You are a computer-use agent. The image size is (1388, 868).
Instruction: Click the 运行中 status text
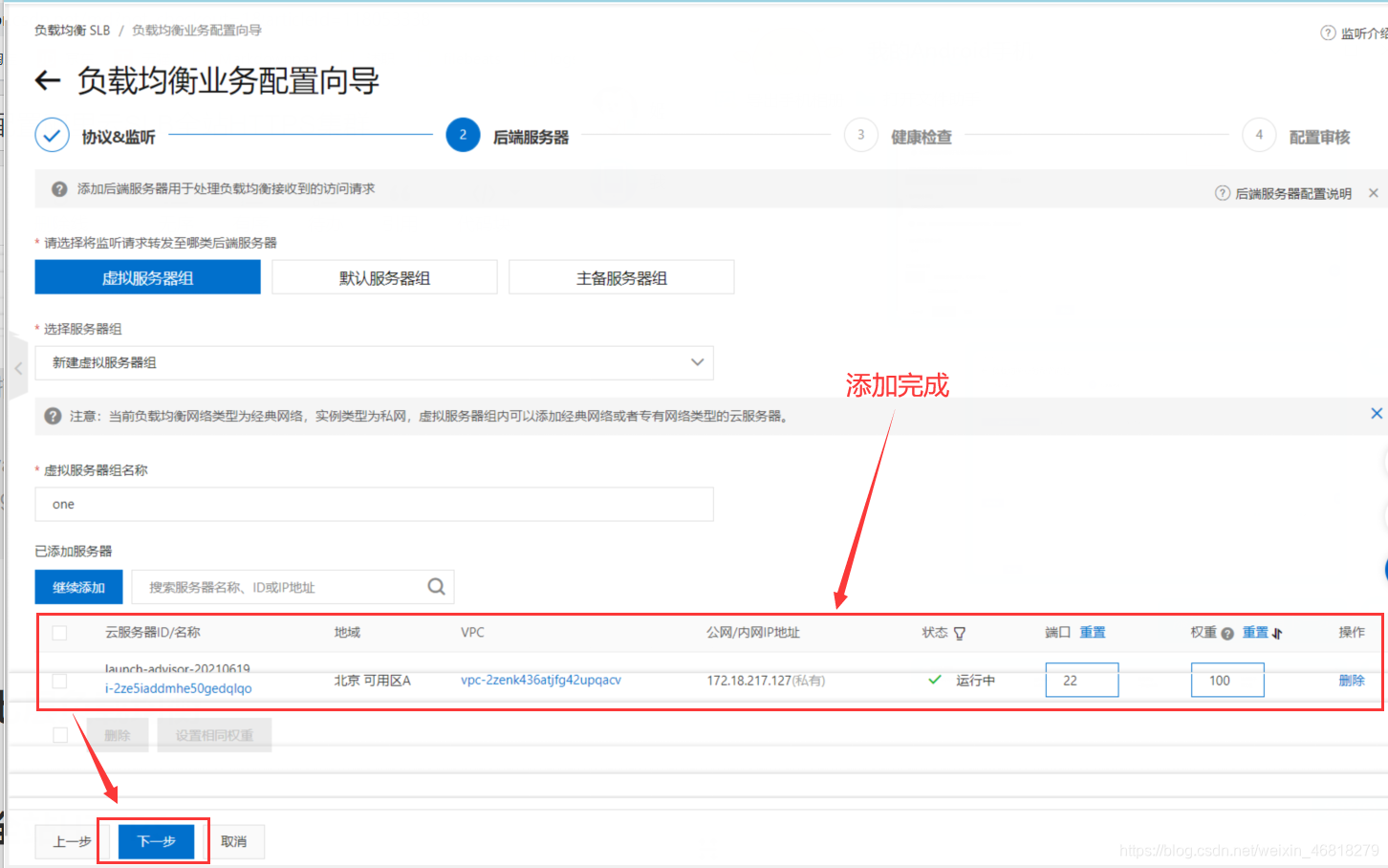(x=976, y=681)
